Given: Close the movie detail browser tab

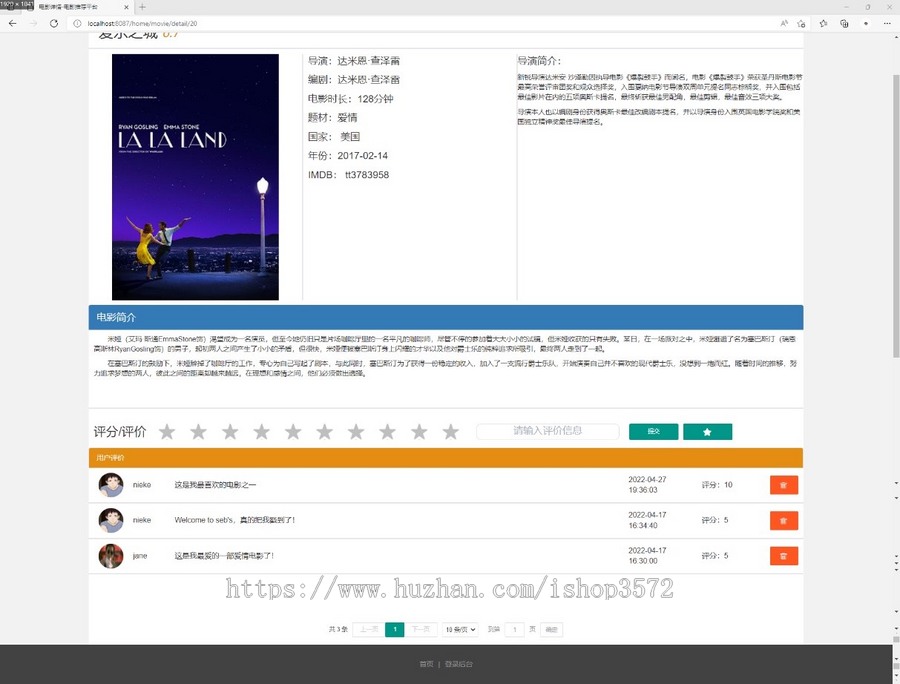Looking at the screenshot, I should point(126,7).
